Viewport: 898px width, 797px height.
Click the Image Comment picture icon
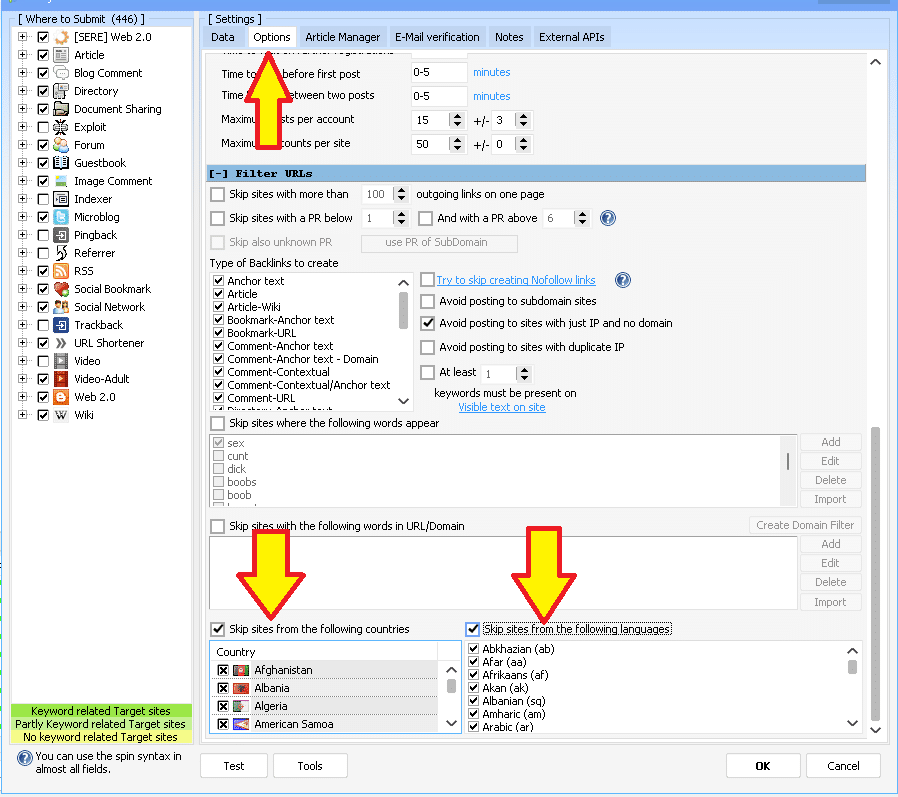pyautogui.click(x=61, y=181)
